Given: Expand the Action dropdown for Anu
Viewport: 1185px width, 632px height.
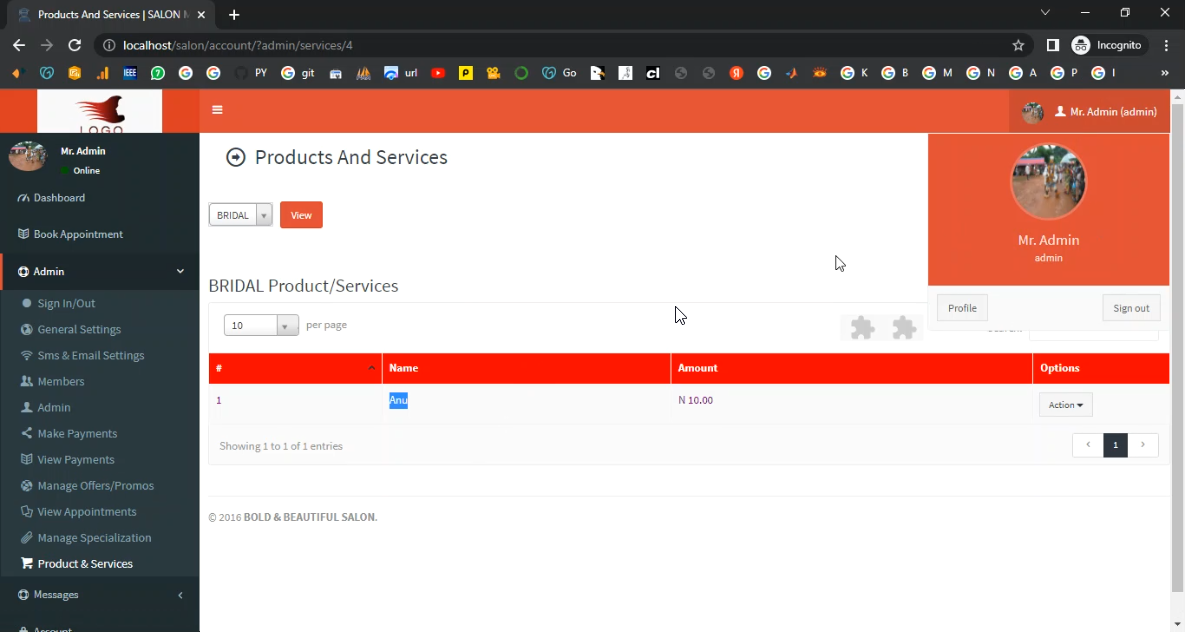Looking at the screenshot, I should 1065,405.
